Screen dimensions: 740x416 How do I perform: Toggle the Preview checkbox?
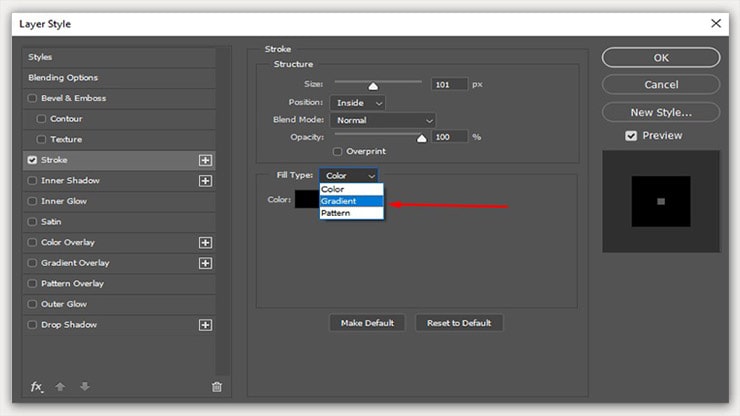tap(631, 136)
